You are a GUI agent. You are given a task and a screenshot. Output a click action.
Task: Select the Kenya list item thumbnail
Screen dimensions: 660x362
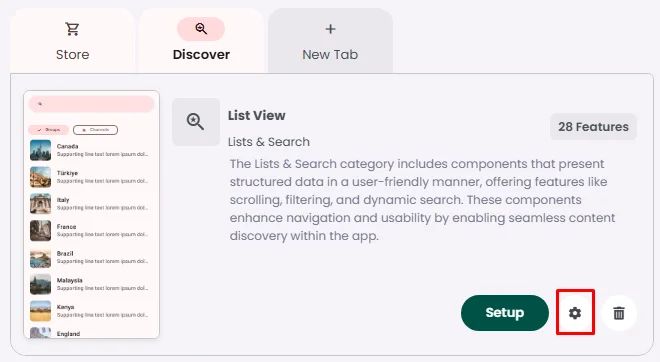[40, 311]
